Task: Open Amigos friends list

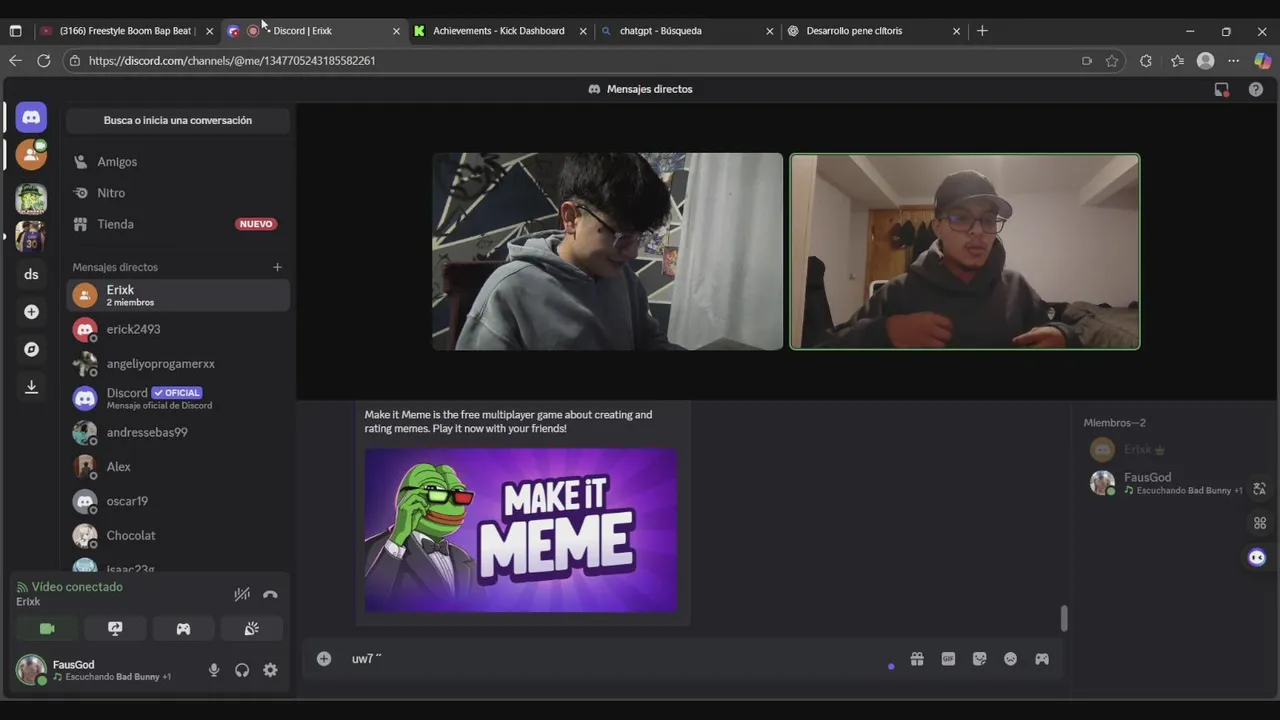Action: [178, 162]
